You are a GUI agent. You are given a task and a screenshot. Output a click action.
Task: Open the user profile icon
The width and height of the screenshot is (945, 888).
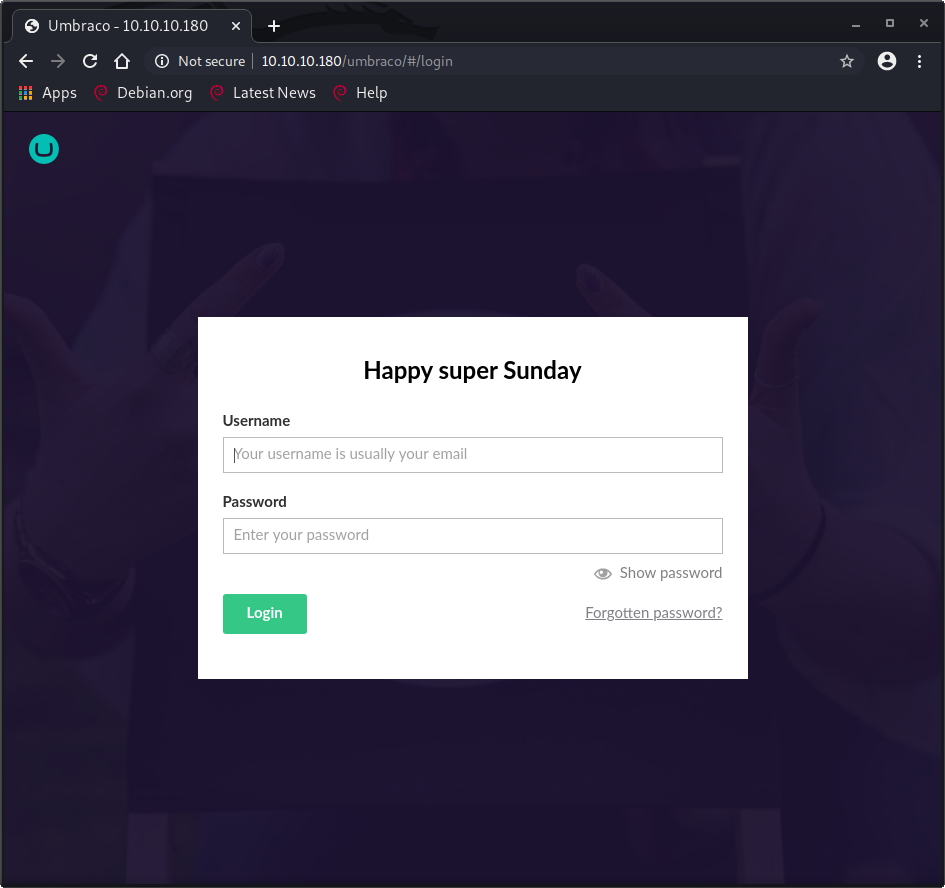point(887,61)
